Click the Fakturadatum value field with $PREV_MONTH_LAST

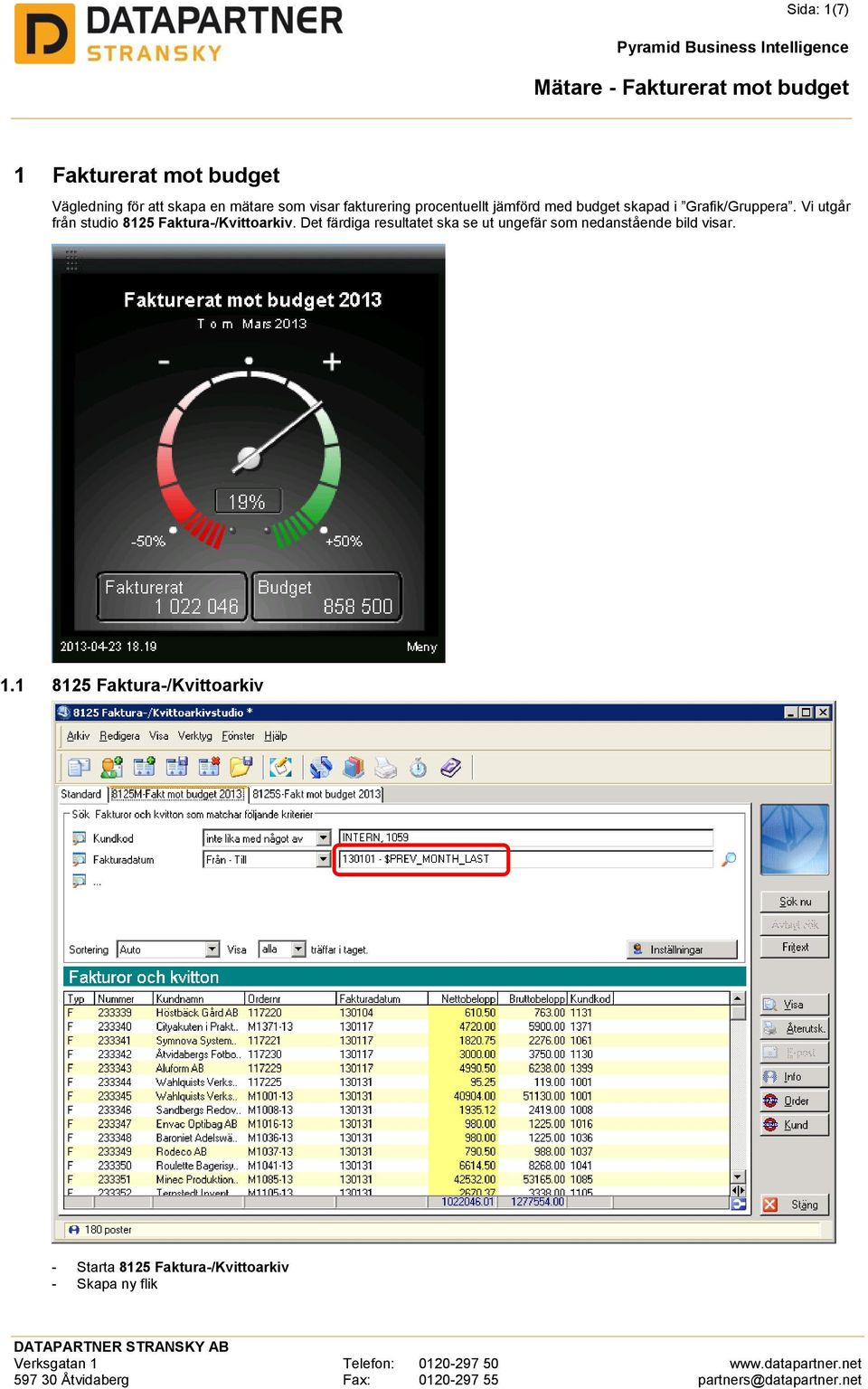coord(526,859)
